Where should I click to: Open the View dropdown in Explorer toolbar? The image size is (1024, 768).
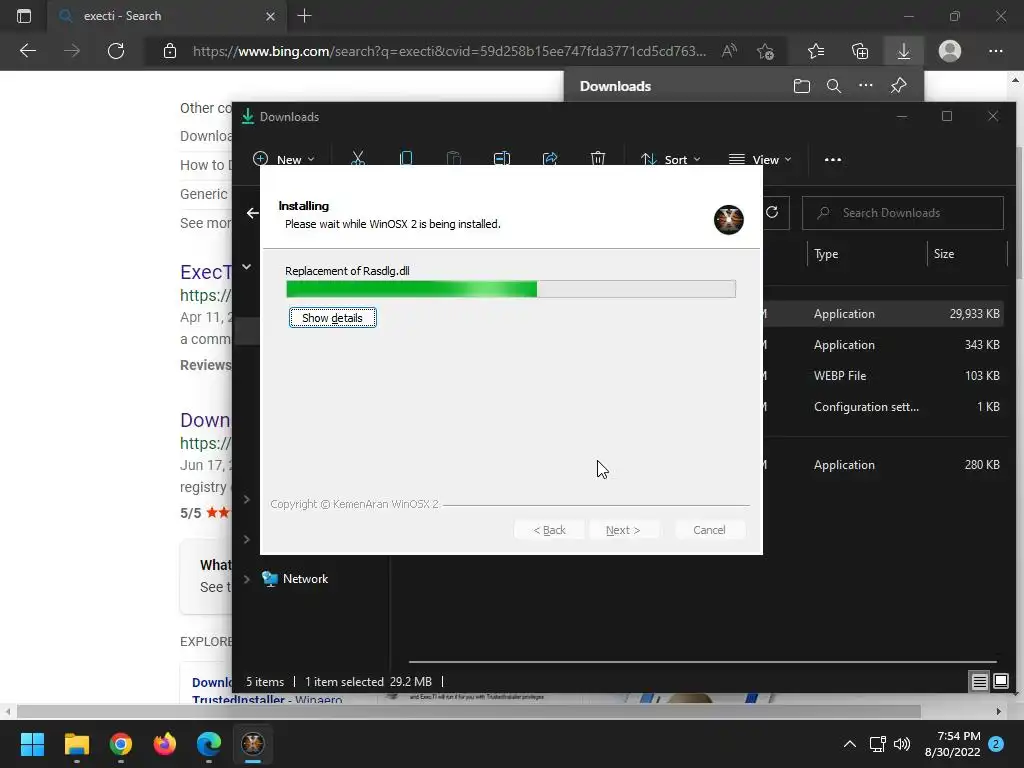(x=760, y=159)
